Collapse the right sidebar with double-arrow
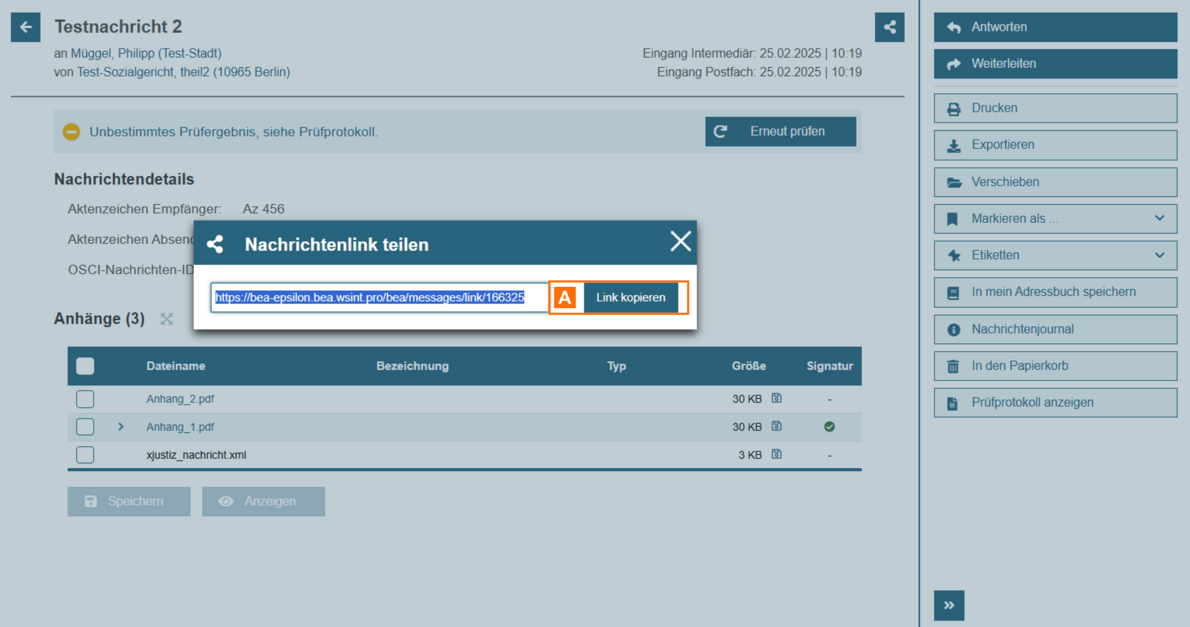Image resolution: width=1190 pixels, height=627 pixels. click(949, 605)
